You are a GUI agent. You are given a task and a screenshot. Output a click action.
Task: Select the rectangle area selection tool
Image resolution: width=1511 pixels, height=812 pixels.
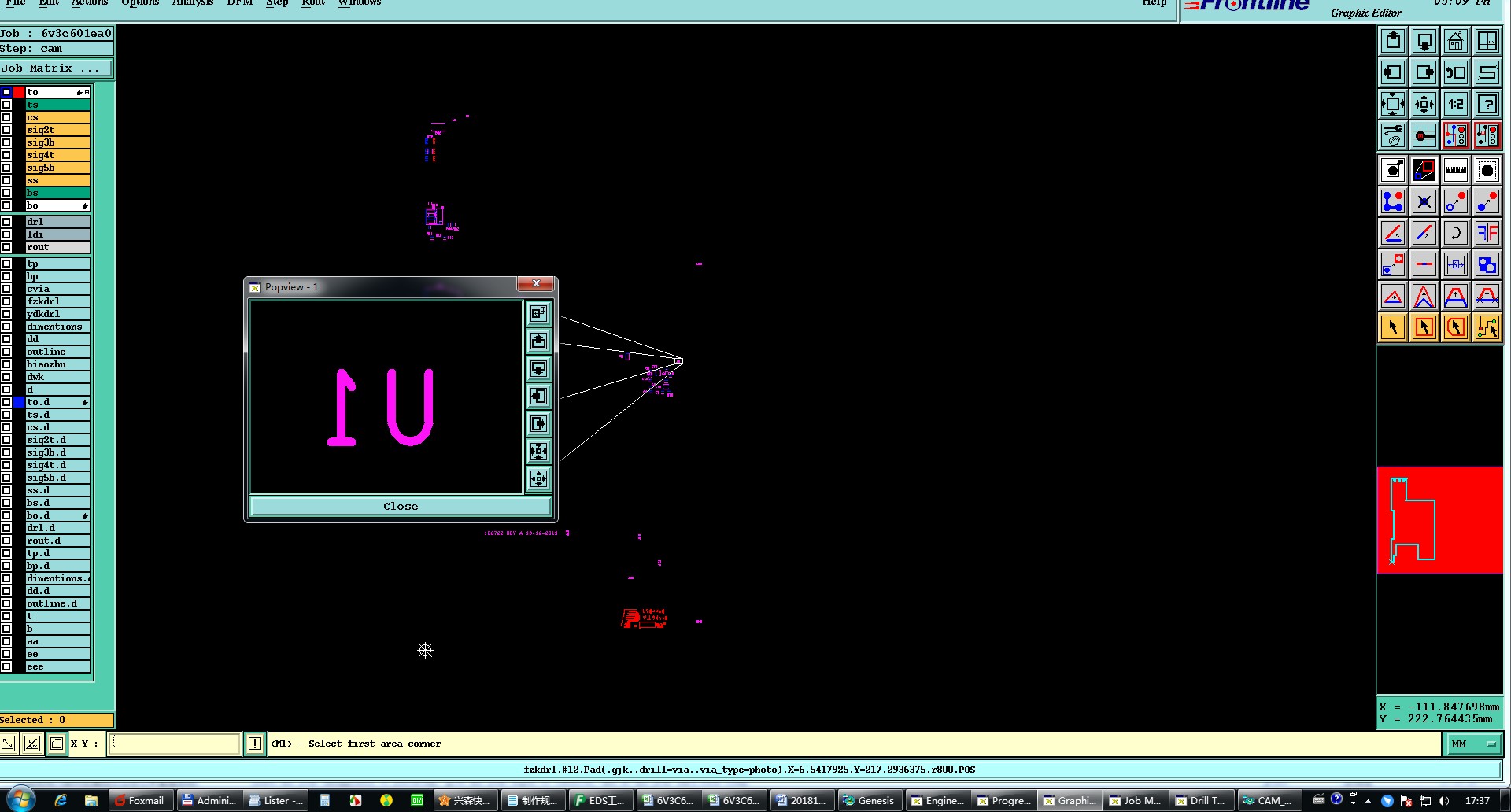click(x=1424, y=327)
